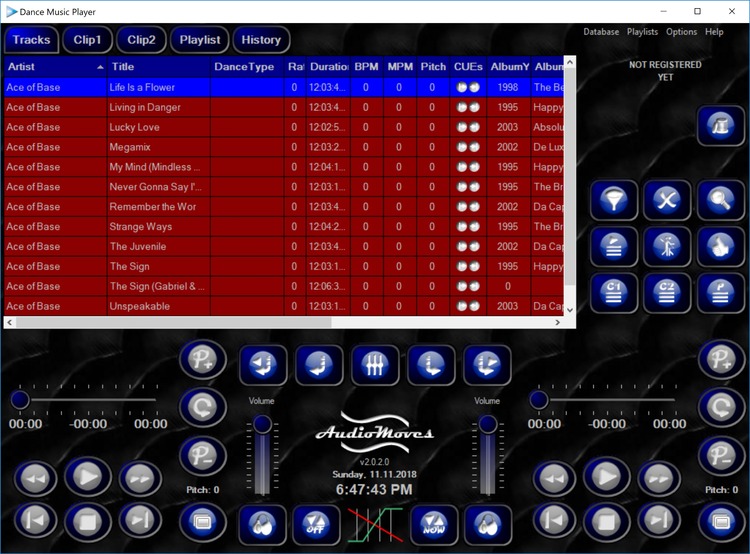Switch to the Playlist tab

(200, 40)
